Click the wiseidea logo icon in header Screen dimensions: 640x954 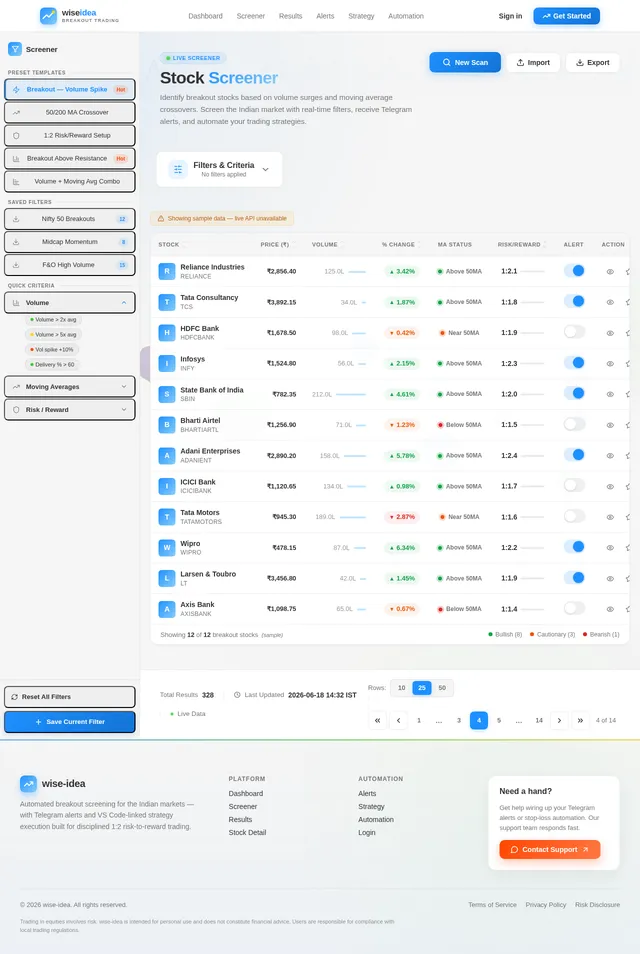(48, 16)
